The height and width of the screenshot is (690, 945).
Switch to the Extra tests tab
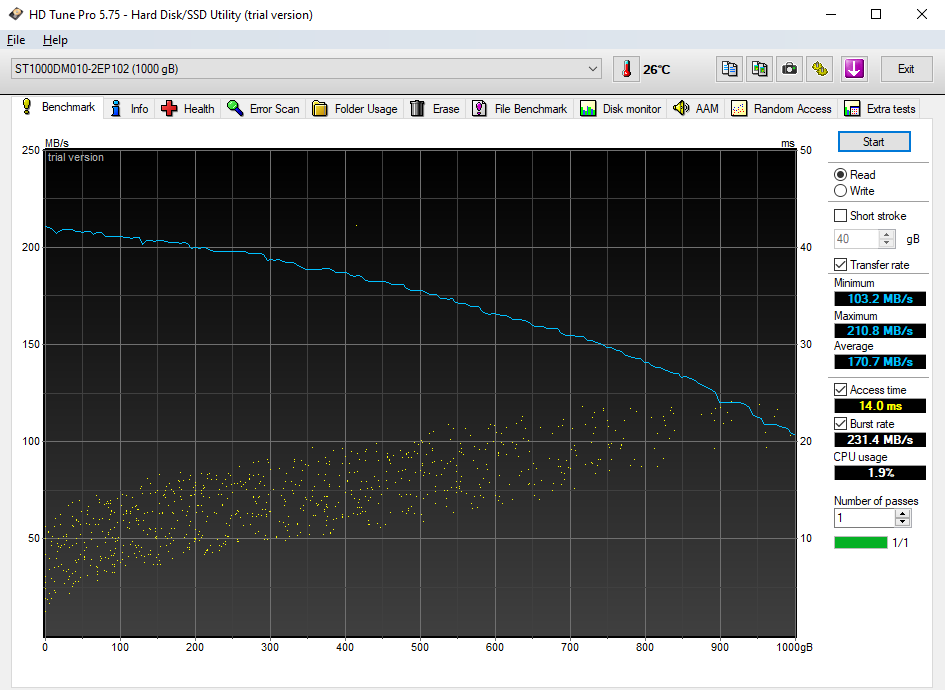click(880, 108)
